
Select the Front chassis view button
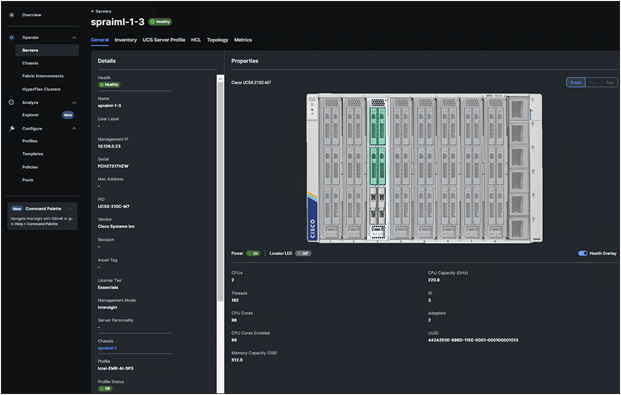[576, 82]
